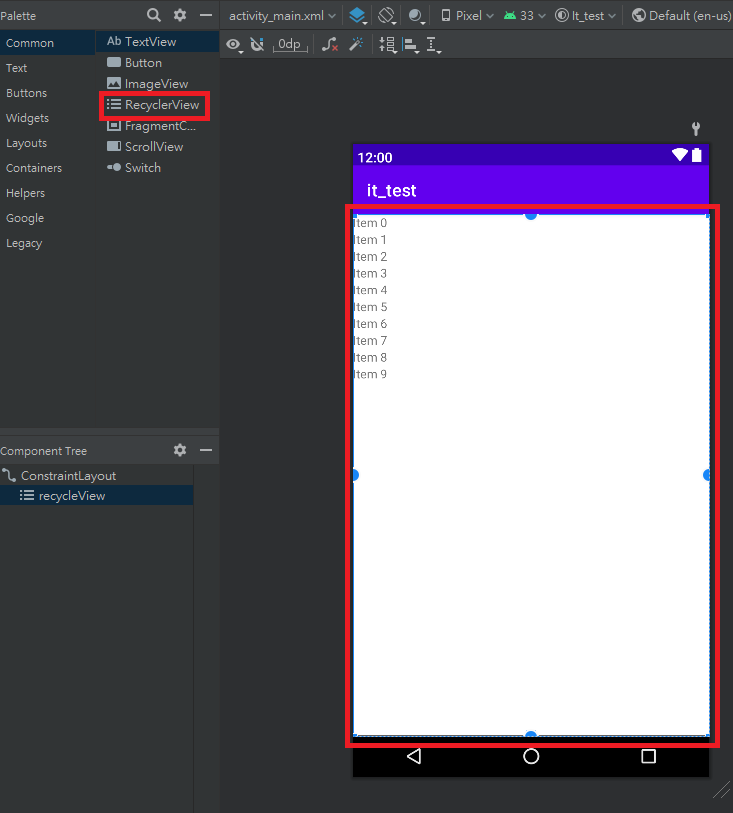733x813 pixels.
Task: Click the right constraint handle of RecyclerView
Action: pos(707,475)
